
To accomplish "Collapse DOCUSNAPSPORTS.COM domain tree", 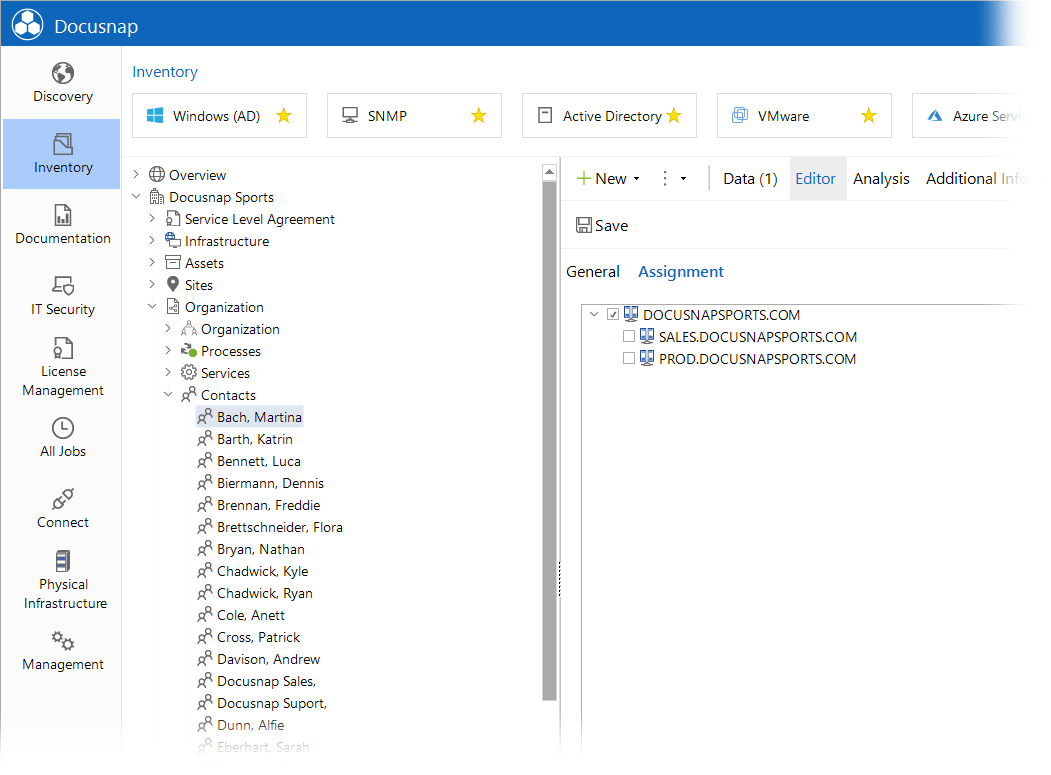I will (x=594, y=314).
